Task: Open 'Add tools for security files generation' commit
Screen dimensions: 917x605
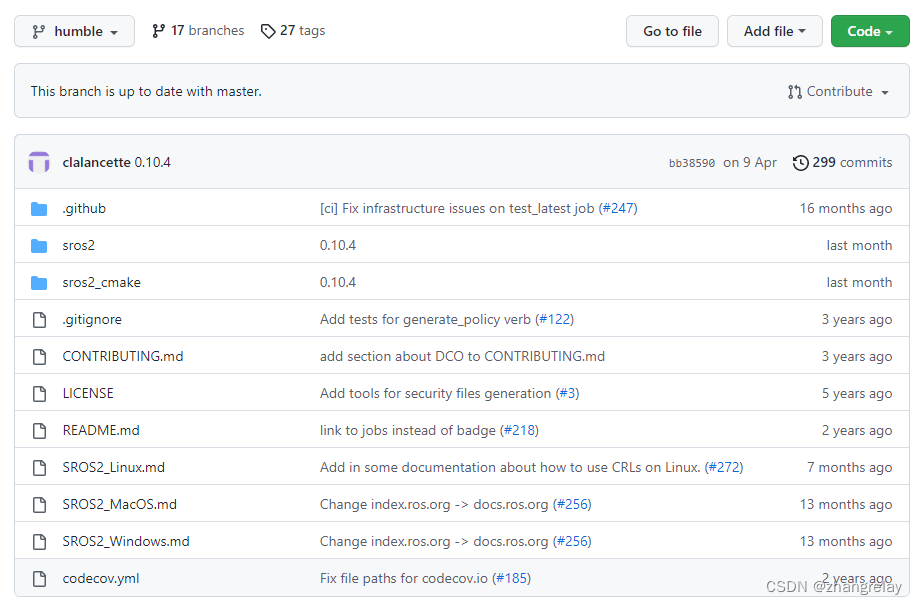Action: click(x=435, y=393)
